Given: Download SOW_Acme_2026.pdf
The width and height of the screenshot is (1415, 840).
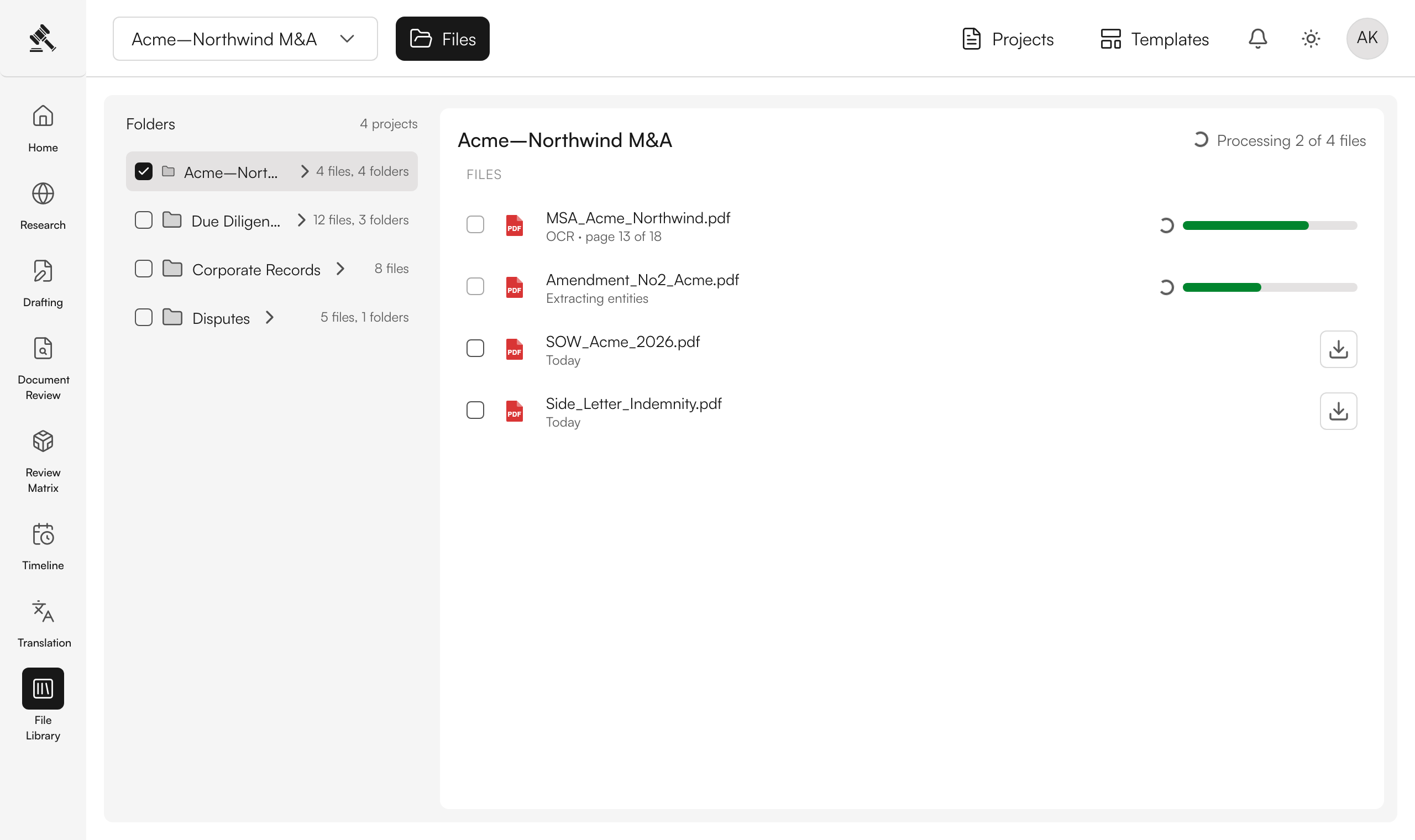Looking at the screenshot, I should (x=1339, y=349).
